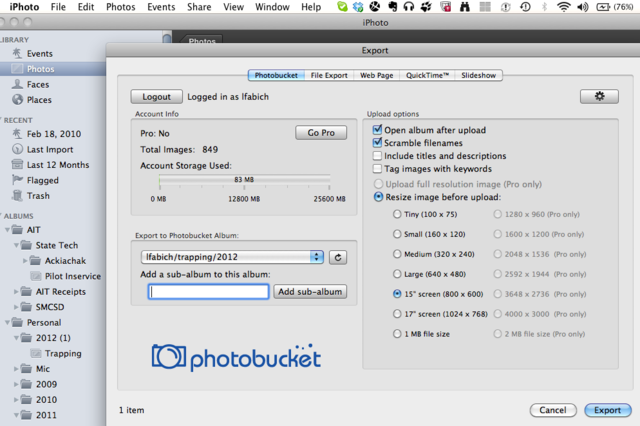
Task: Choose 1 MB file size option
Action: coord(397,334)
